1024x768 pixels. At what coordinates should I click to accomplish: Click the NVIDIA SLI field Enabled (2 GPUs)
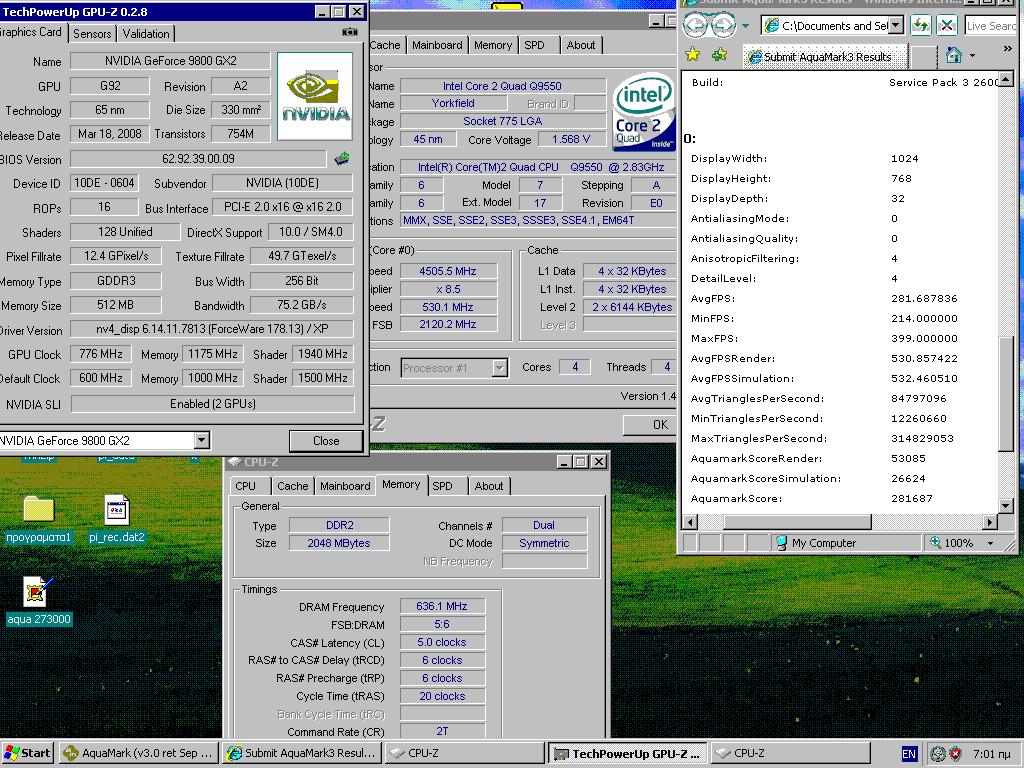point(212,404)
